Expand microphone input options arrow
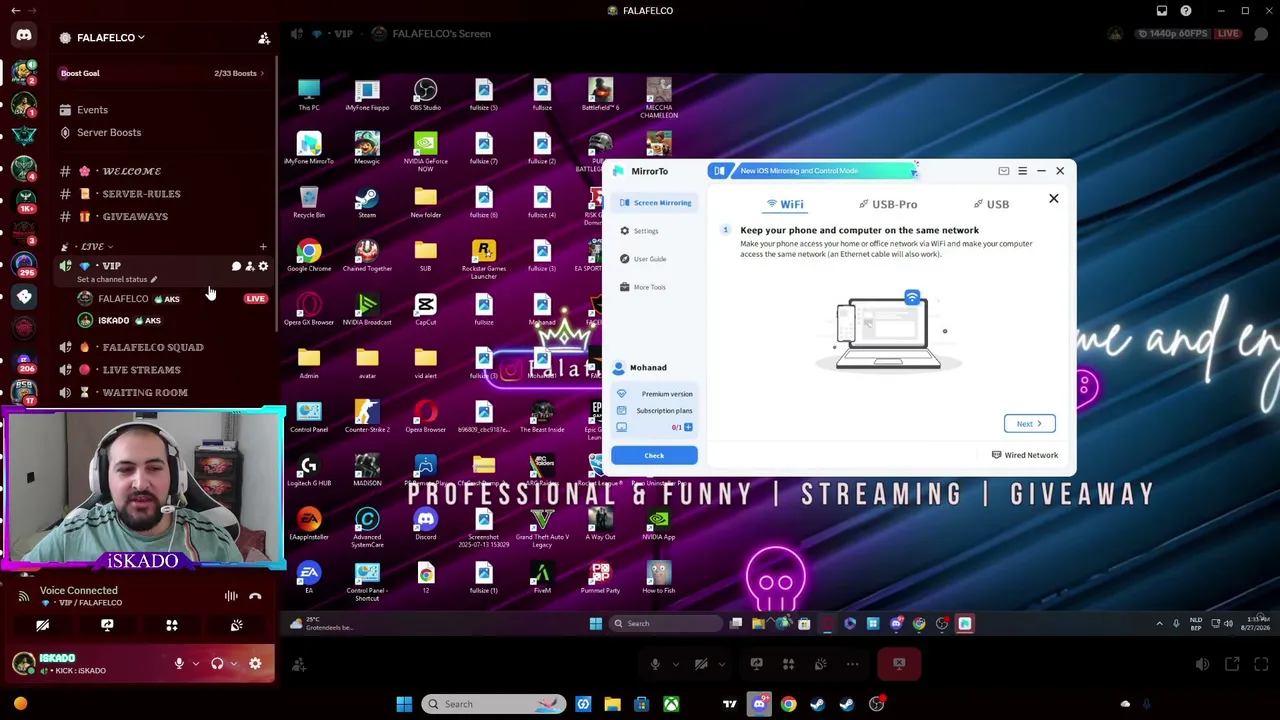Image resolution: width=1280 pixels, height=720 pixels. [195, 663]
